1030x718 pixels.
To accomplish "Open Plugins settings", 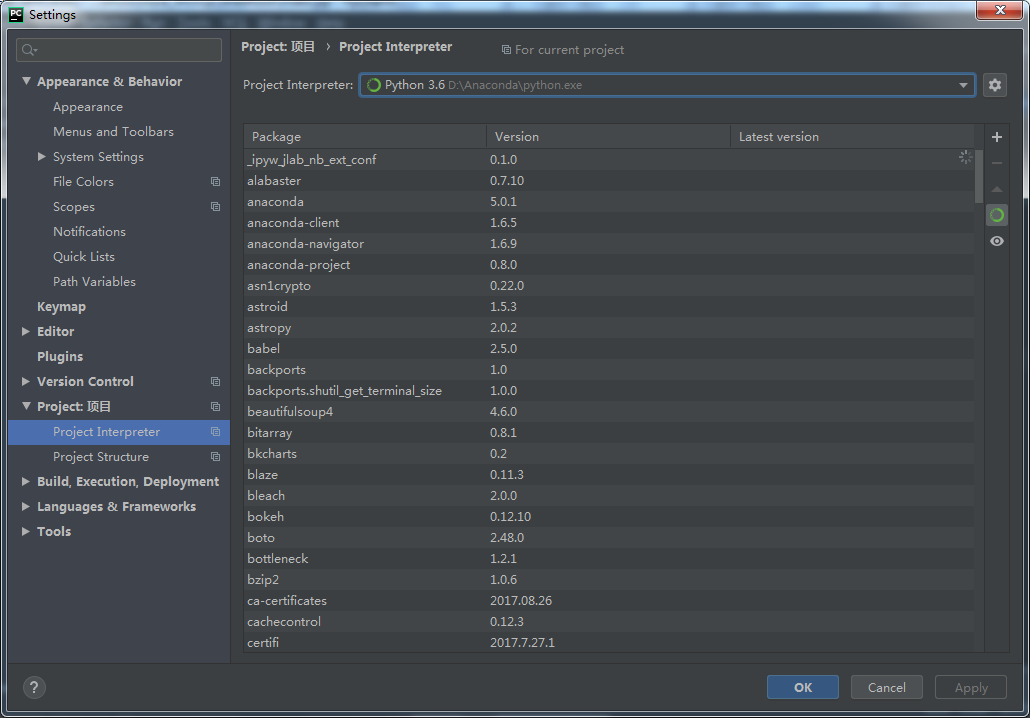I will (x=60, y=356).
